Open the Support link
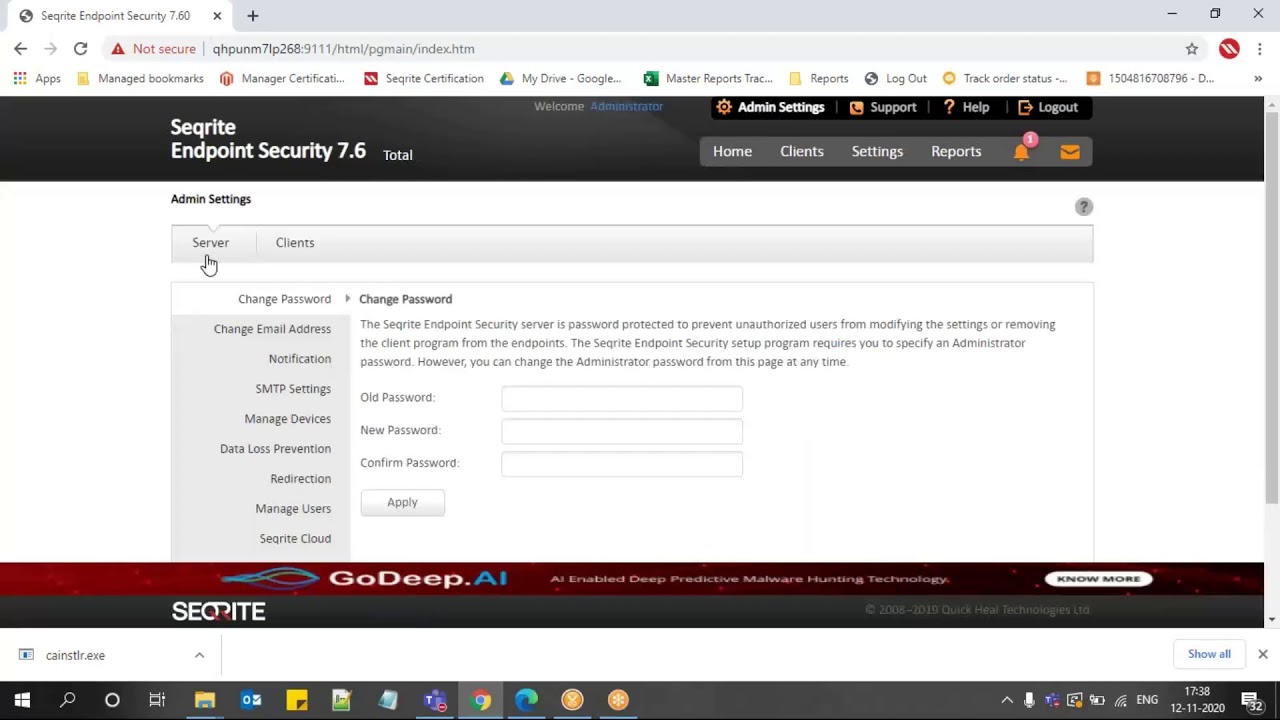 [882, 107]
